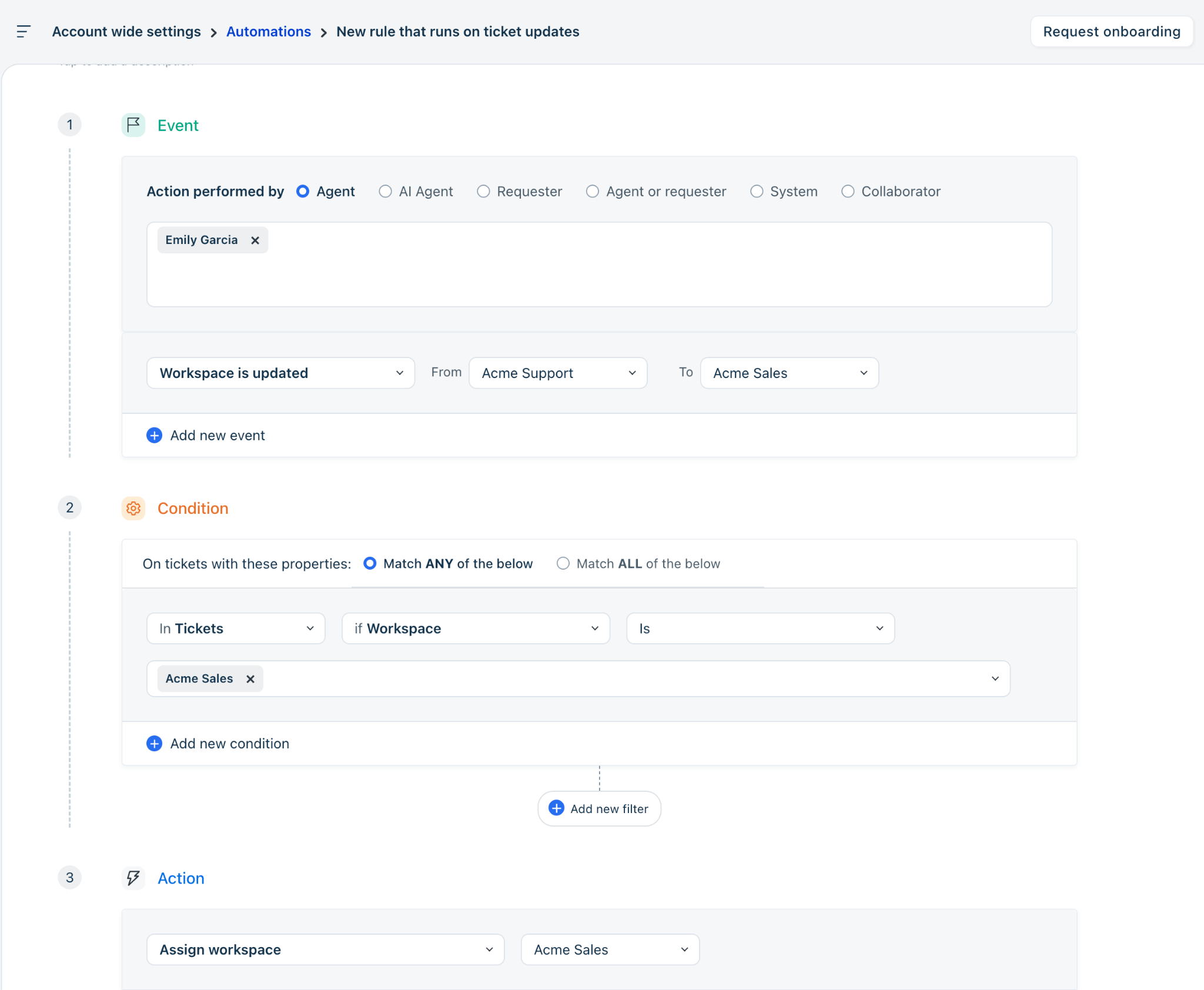Viewport: 1204px width, 990px height.
Task: Click the condition value input field
Action: click(578, 679)
